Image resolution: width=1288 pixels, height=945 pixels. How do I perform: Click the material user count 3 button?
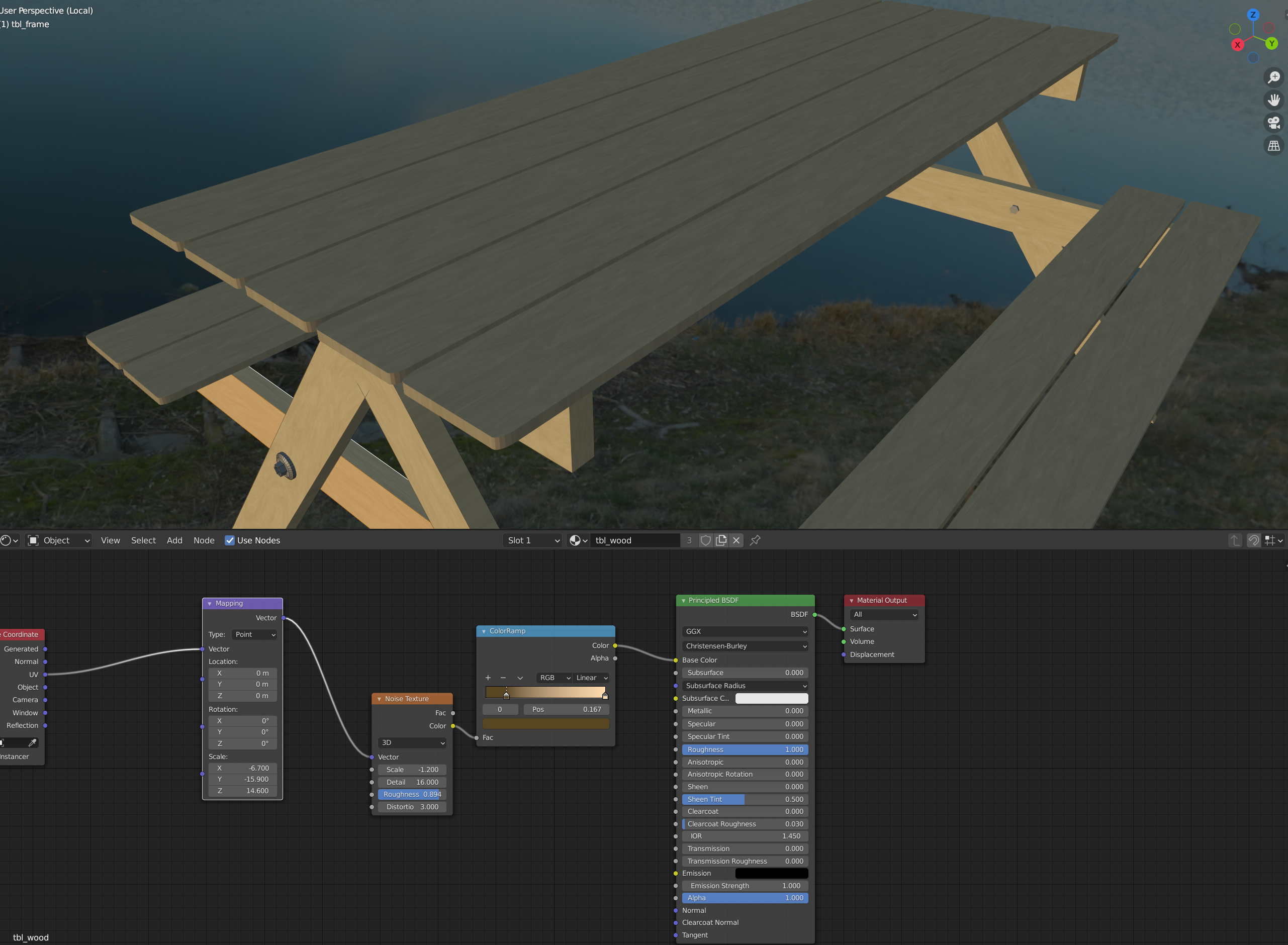pos(689,540)
